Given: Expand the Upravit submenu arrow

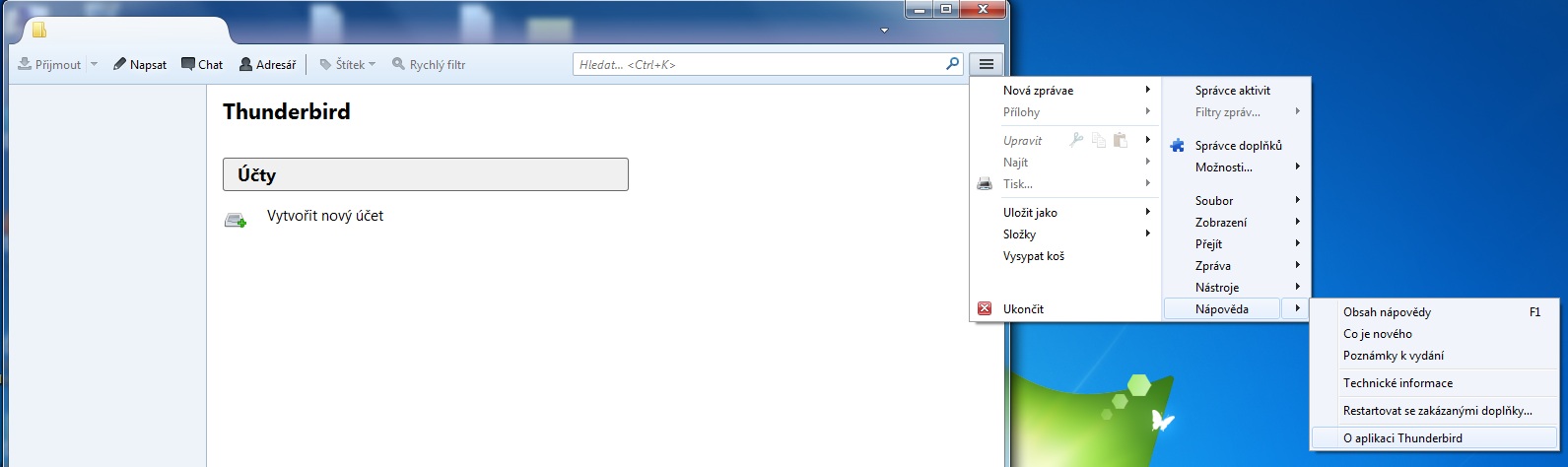Looking at the screenshot, I should click(1147, 140).
